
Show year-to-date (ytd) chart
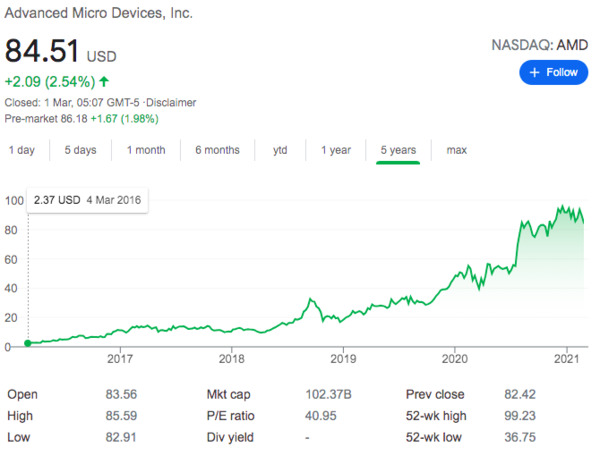pyautogui.click(x=280, y=150)
